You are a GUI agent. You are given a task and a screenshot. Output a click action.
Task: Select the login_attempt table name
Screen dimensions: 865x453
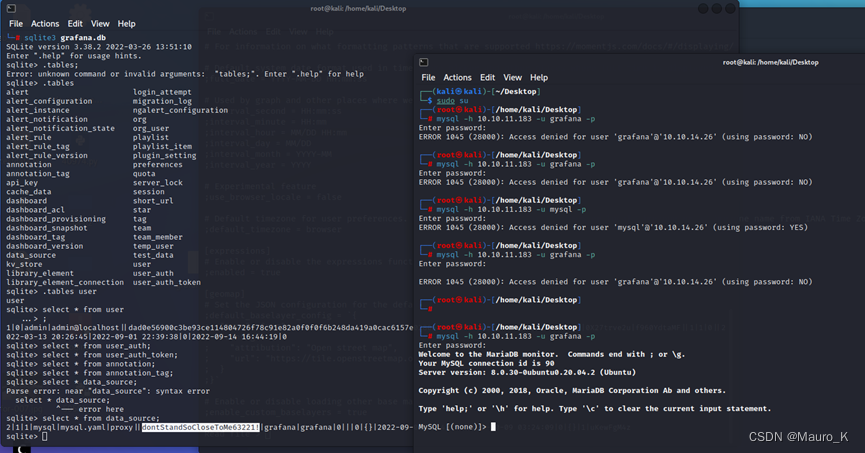point(162,92)
